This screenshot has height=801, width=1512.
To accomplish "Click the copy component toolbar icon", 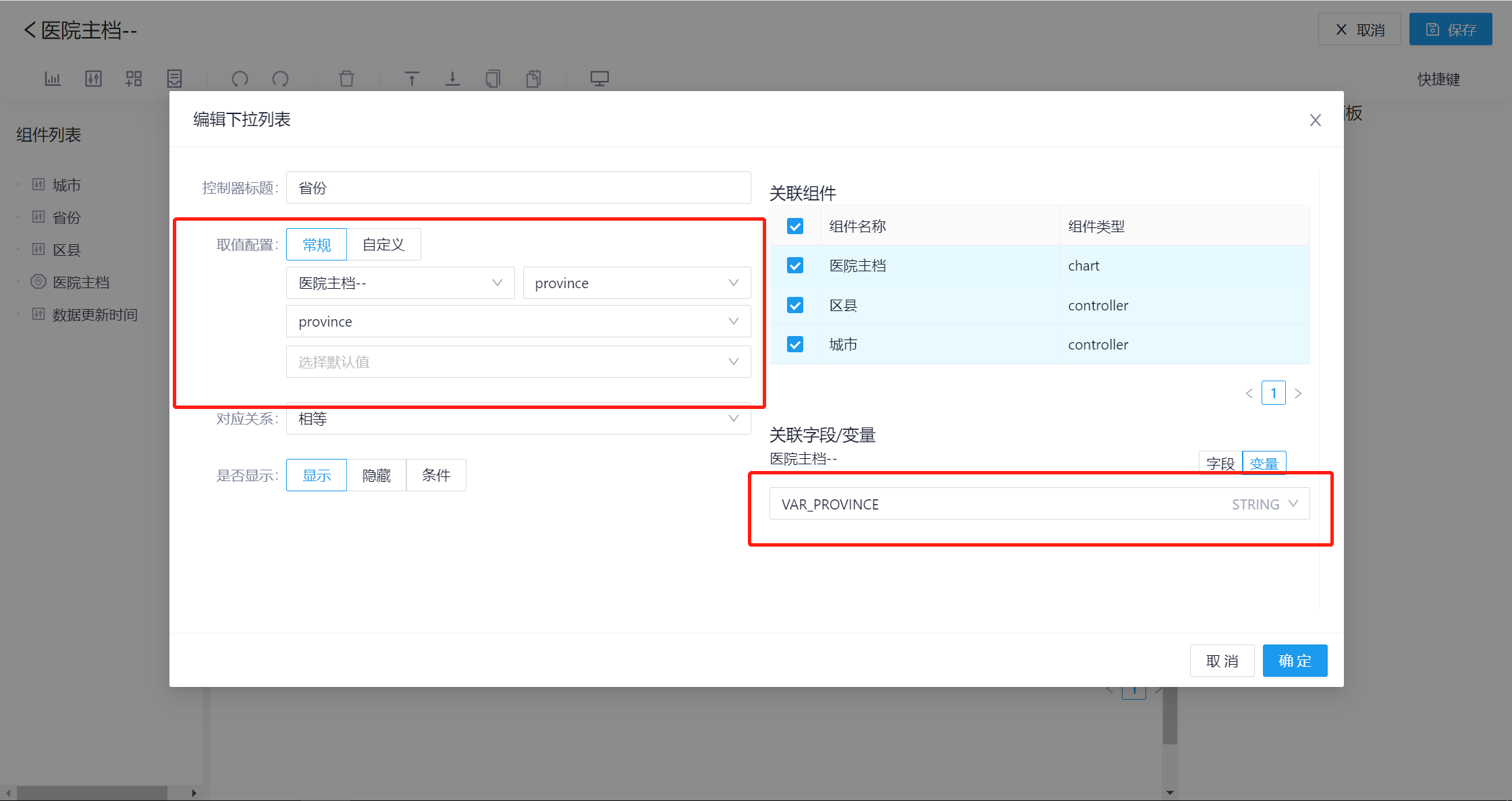I will pos(493,79).
